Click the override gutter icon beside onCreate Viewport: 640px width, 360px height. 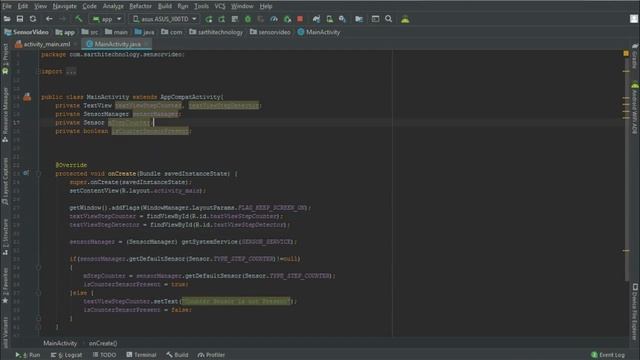[26, 173]
